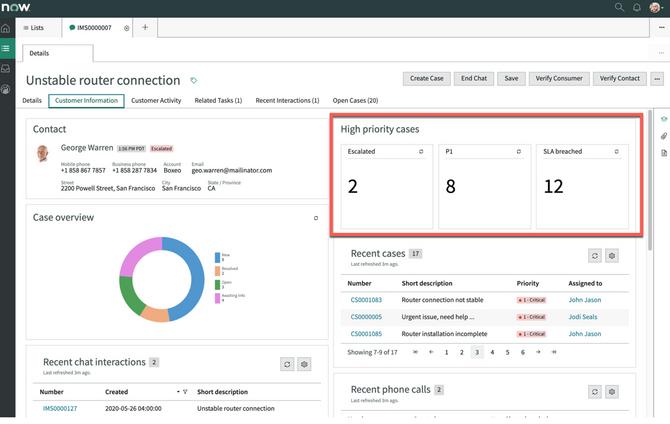Screen dimensions: 670x424
Task: Open the bottom circular icon in the left sidebar
Action: click(x=6, y=89)
